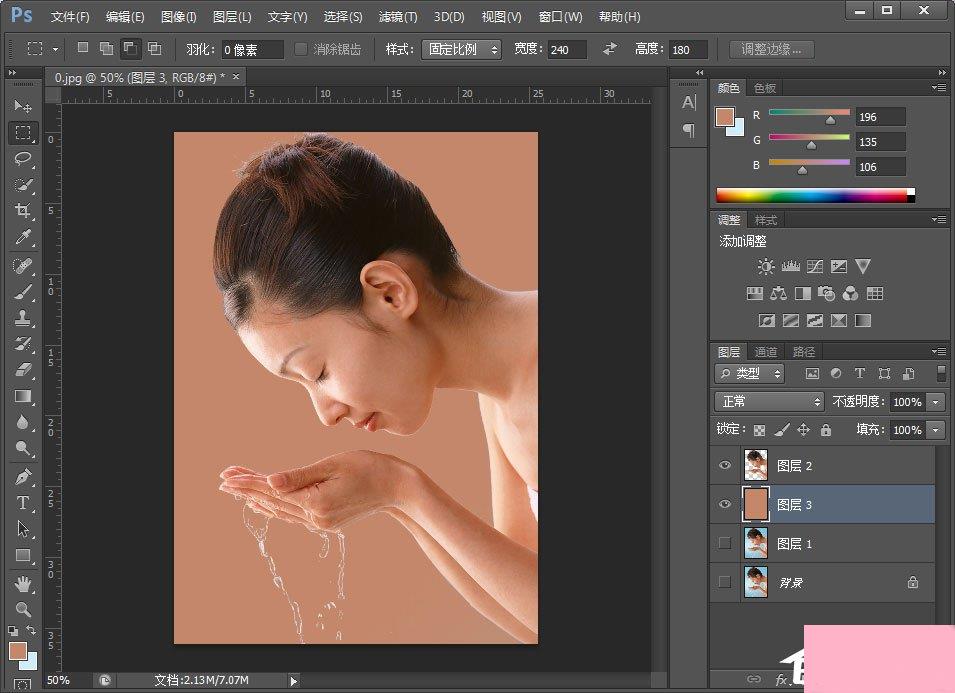Switch to the 色板 tab
Image resolution: width=955 pixels, height=693 pixels.
765,88
